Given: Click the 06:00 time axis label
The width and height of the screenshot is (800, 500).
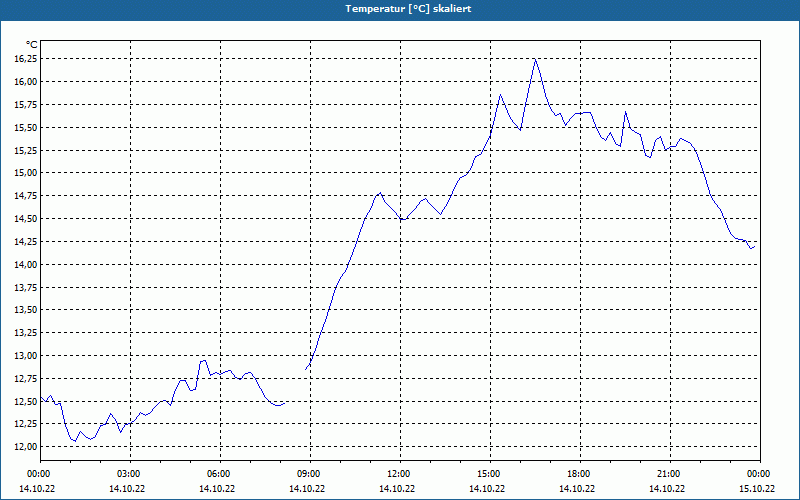Looking at the screenshot, I should coord(220,474).
